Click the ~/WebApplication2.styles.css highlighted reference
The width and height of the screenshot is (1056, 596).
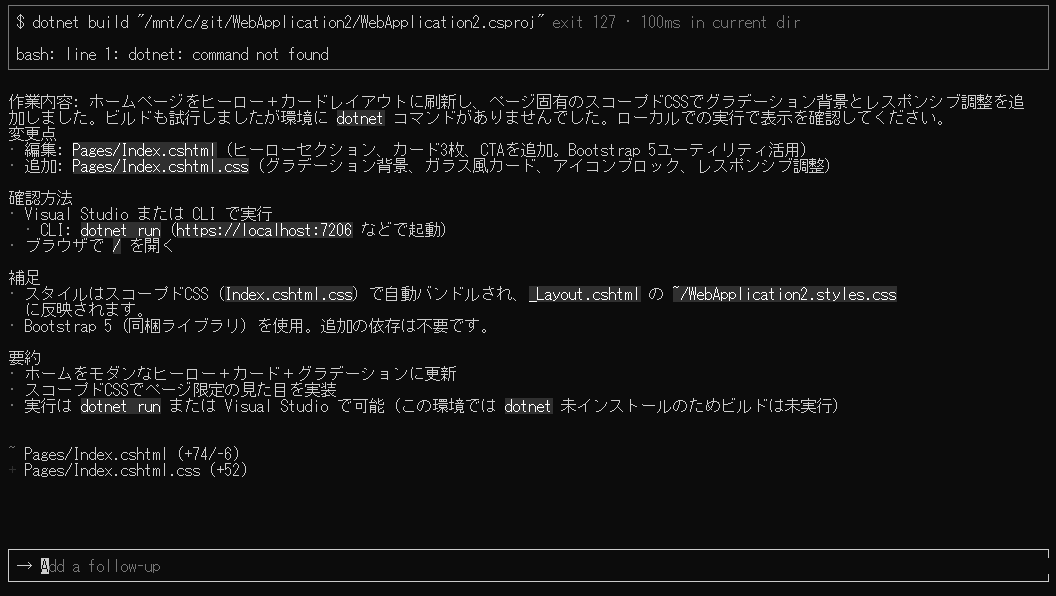[785, 294]
